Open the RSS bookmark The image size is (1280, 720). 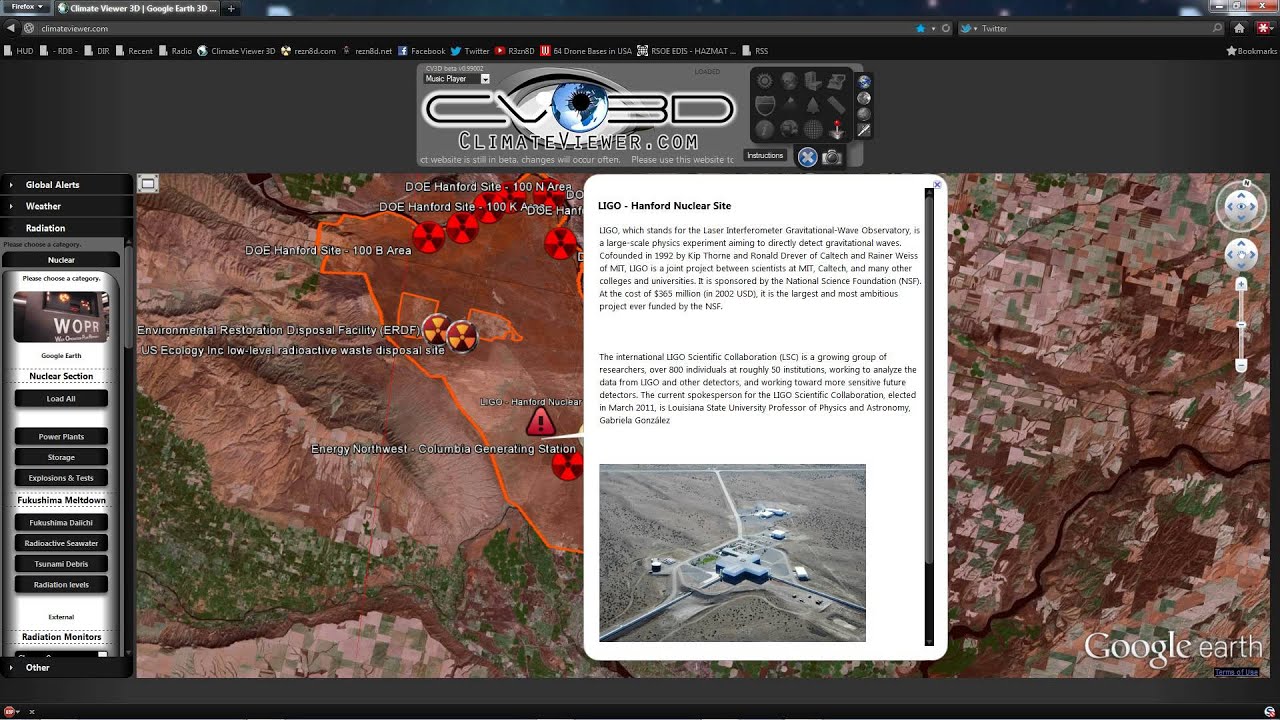click(x=755, y=51)
